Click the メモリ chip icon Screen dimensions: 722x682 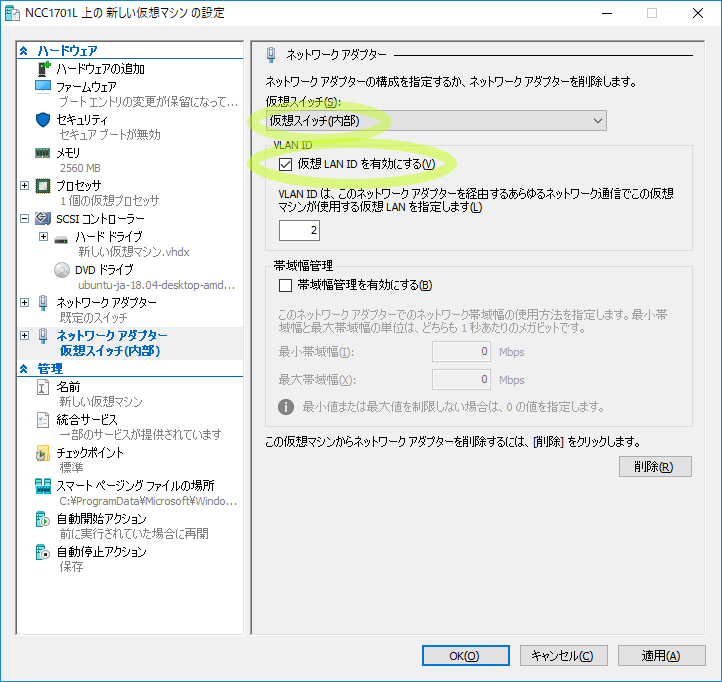click(43, 153)
